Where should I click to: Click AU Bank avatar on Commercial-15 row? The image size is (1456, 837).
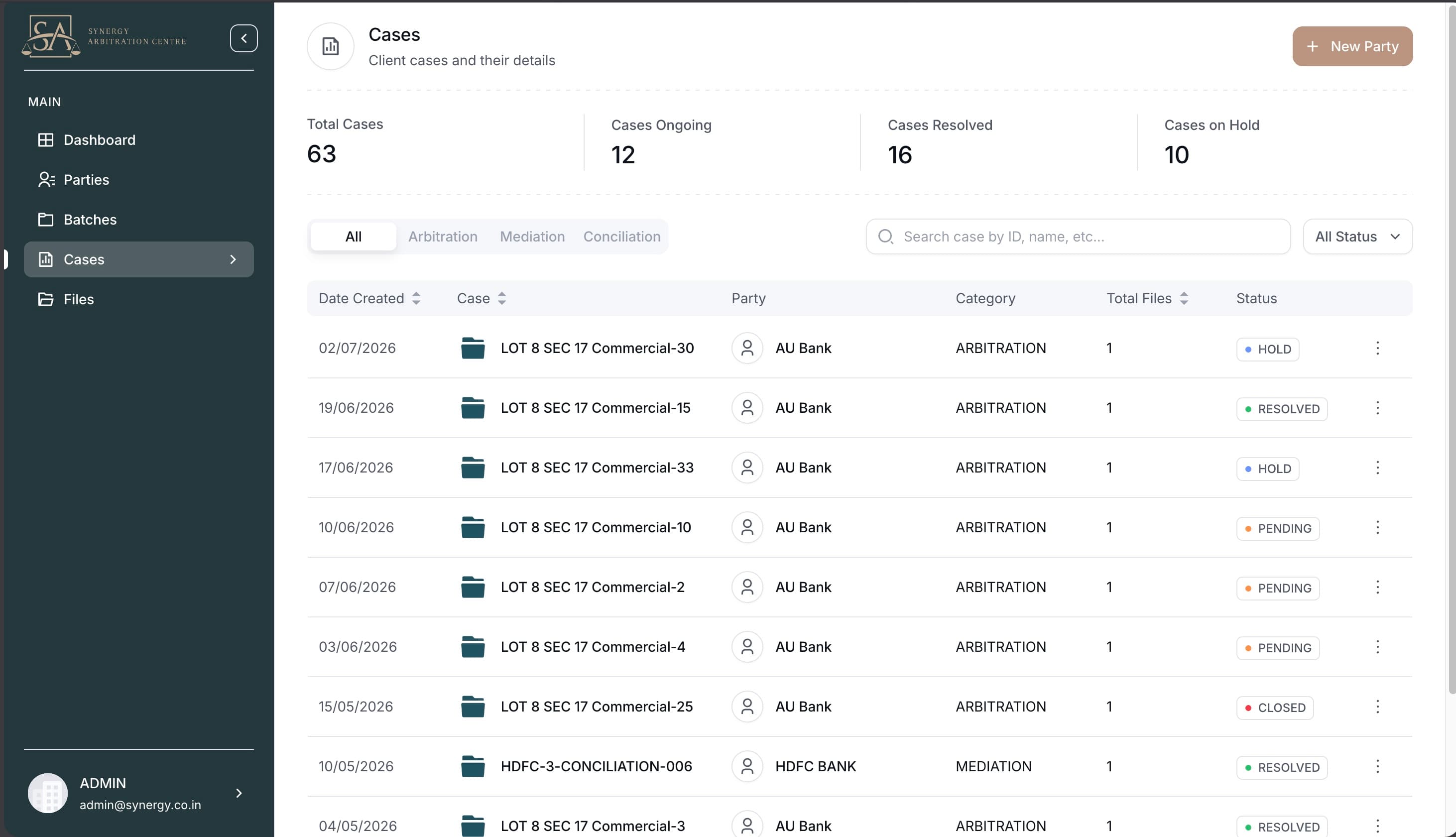point(747,408)
